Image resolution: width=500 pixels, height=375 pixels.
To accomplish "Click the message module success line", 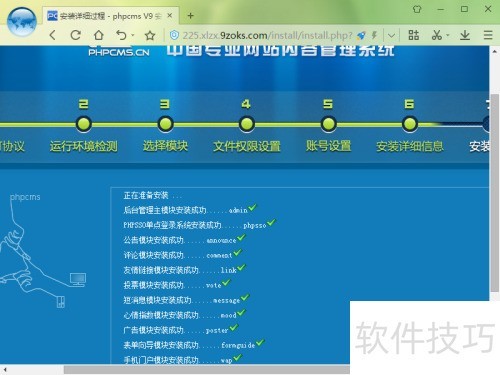I will (186, 300).
